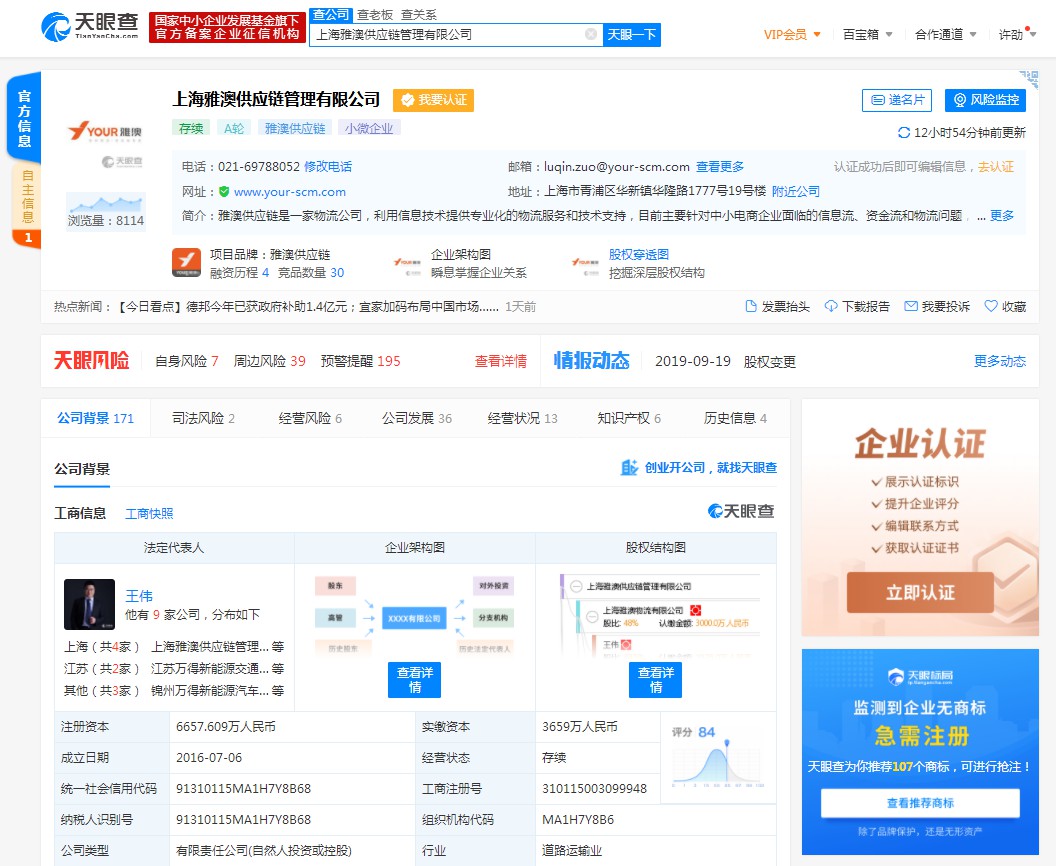Select the 查公司 search tab
Image resolution: width=1056 pixels, height=866 pixels.
coord(331,15)
